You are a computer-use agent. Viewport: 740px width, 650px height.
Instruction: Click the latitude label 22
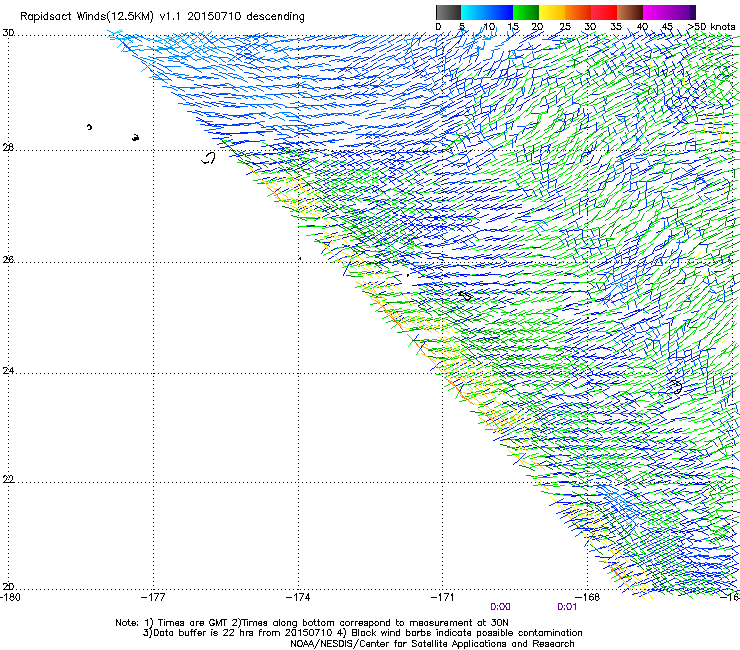click(8, 479)
